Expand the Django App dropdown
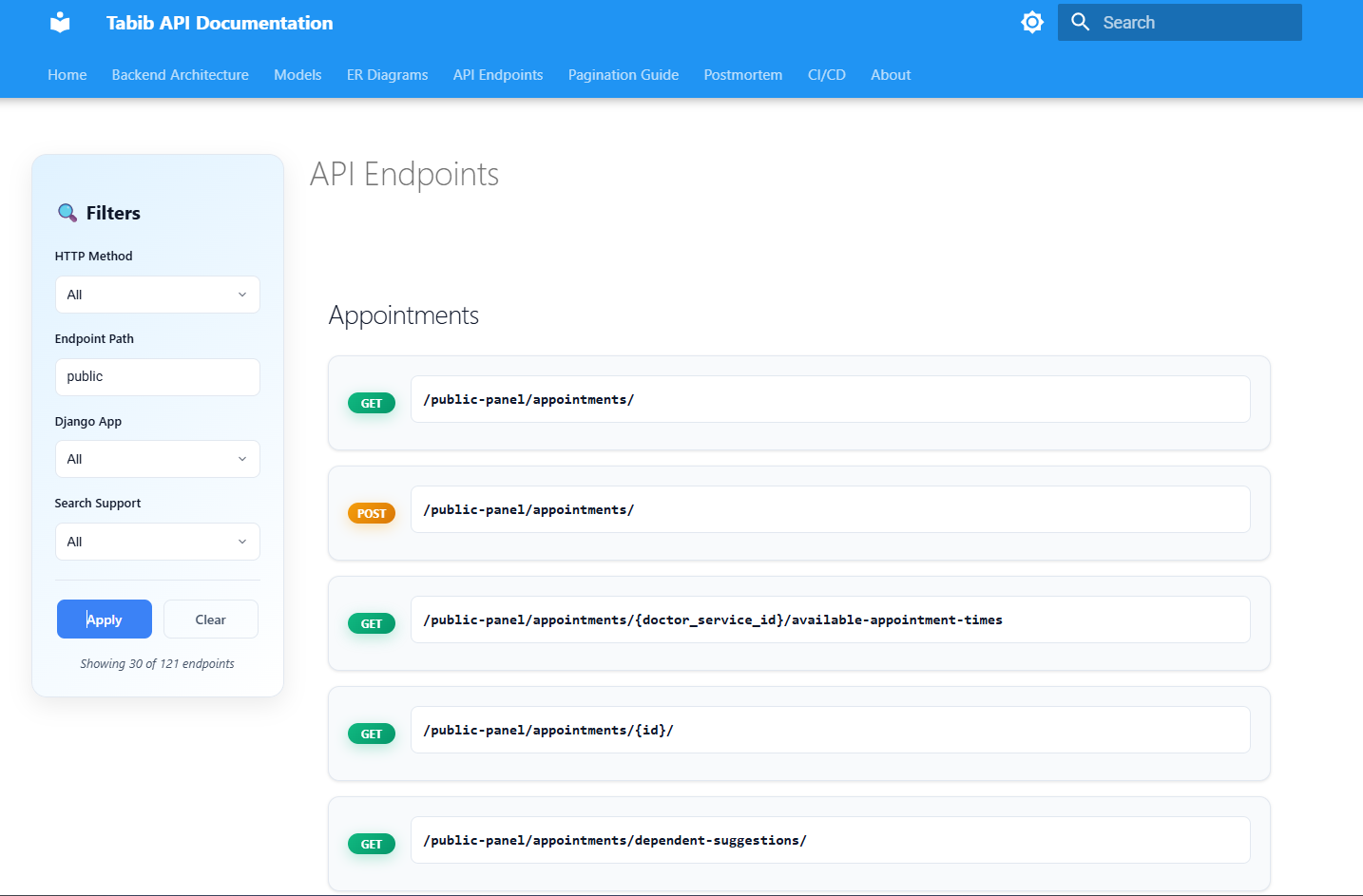This screenshot has height=896, width=1363. coord(158,459)
